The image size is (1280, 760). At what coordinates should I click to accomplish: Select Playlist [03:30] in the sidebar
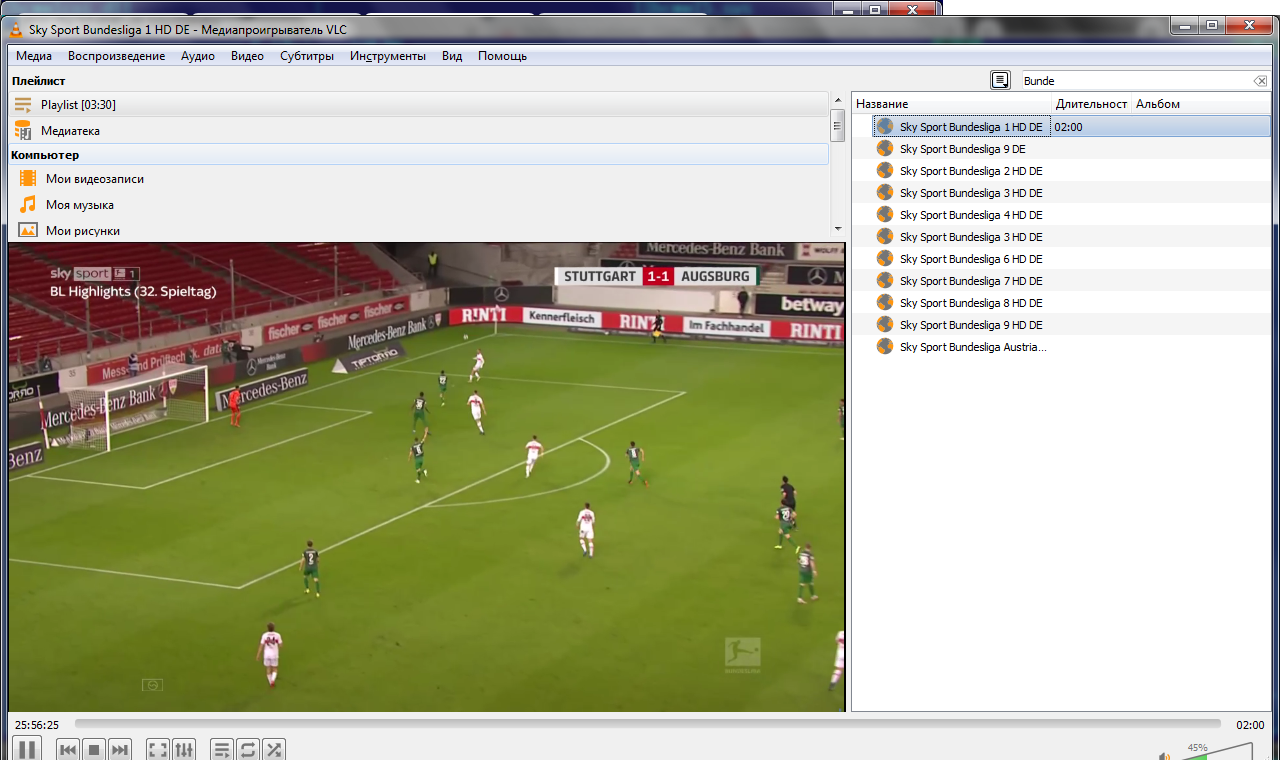coord(418,105)
